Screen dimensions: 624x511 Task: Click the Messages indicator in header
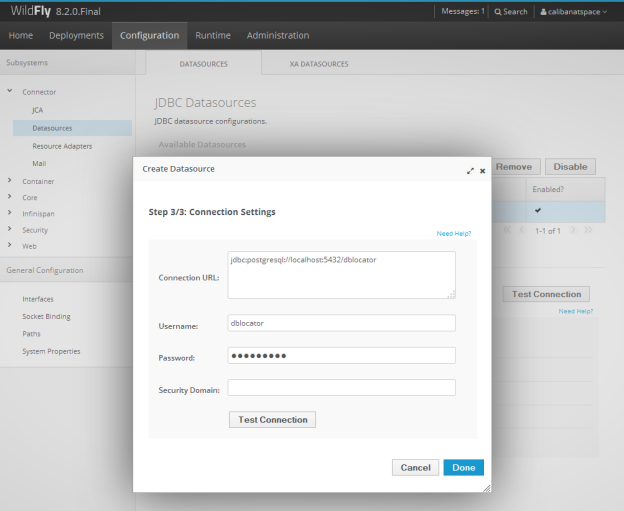461,12
